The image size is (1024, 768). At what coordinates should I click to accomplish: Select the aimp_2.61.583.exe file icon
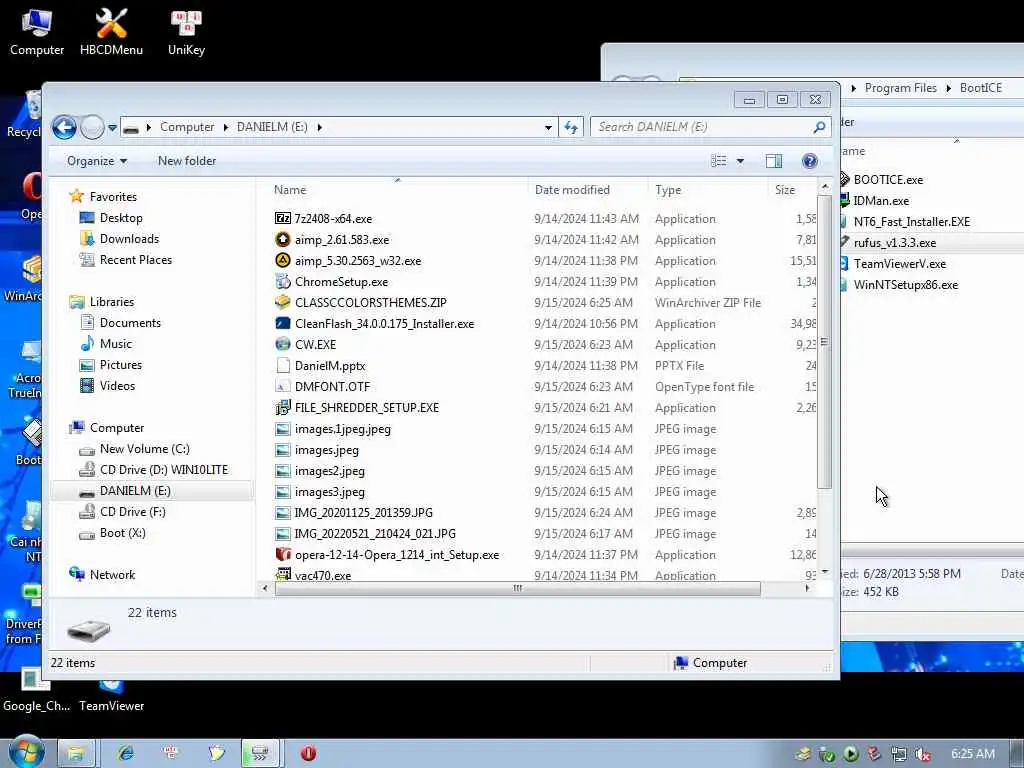[283, 240]
